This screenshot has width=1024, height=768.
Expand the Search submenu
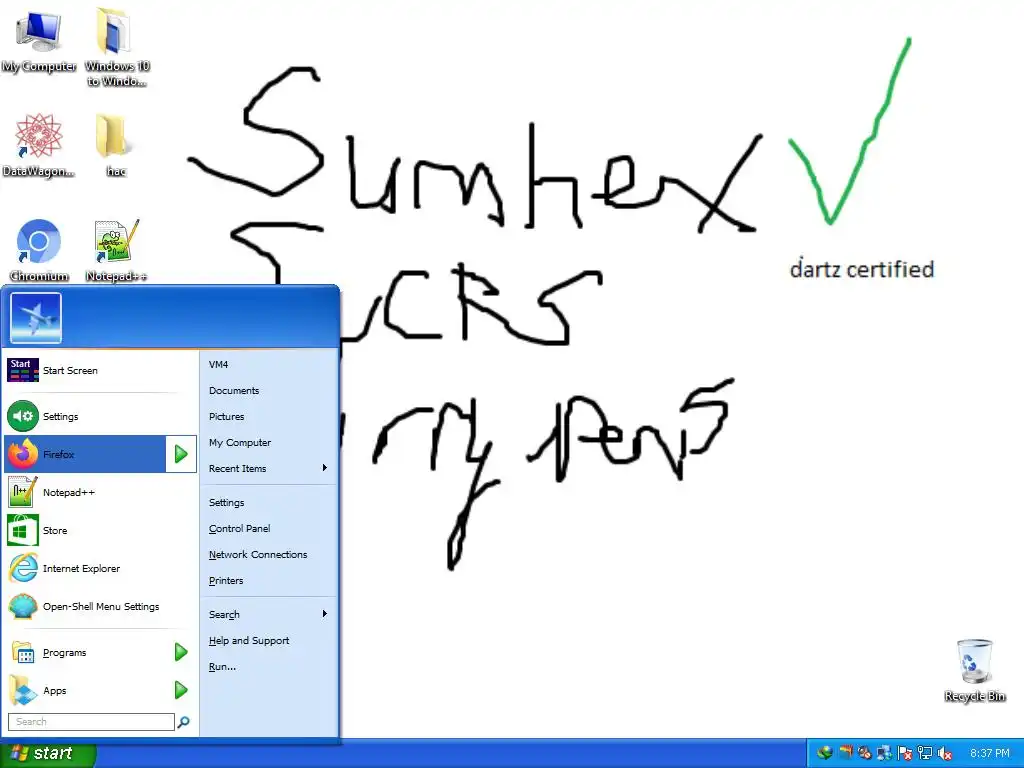(x=268, y=615)
